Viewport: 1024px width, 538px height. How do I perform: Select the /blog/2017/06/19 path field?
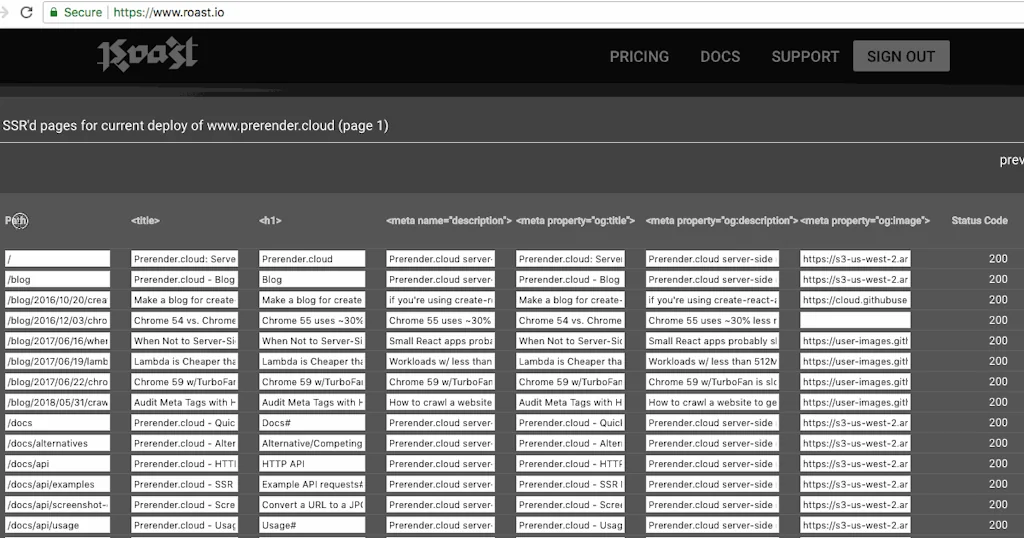point(57,361)
